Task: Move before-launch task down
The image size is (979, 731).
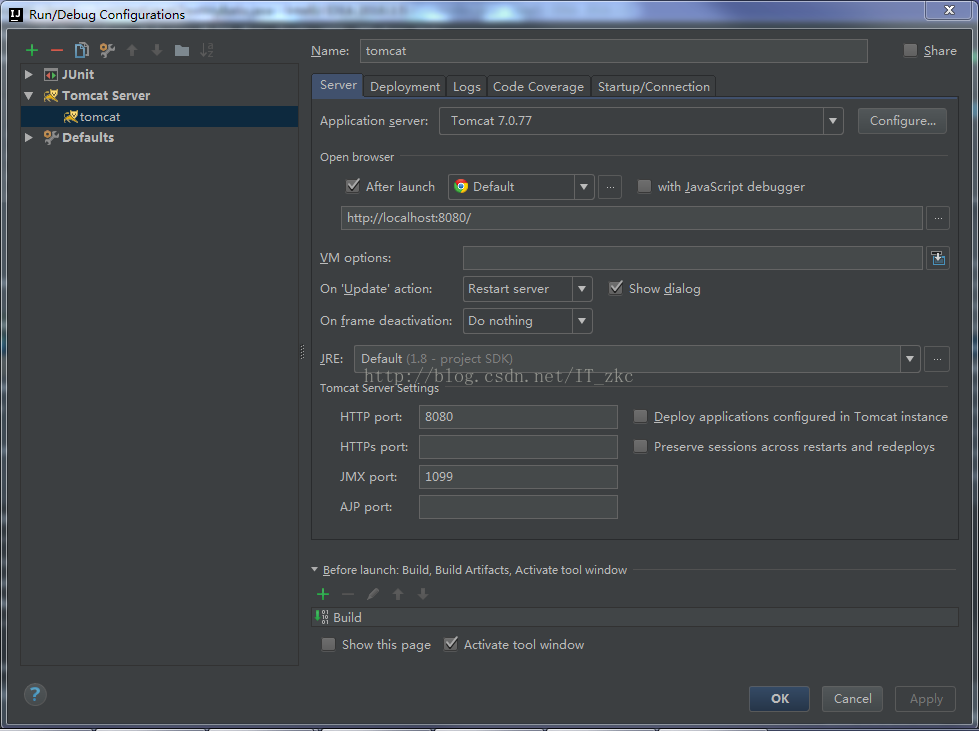Action: 423,594
